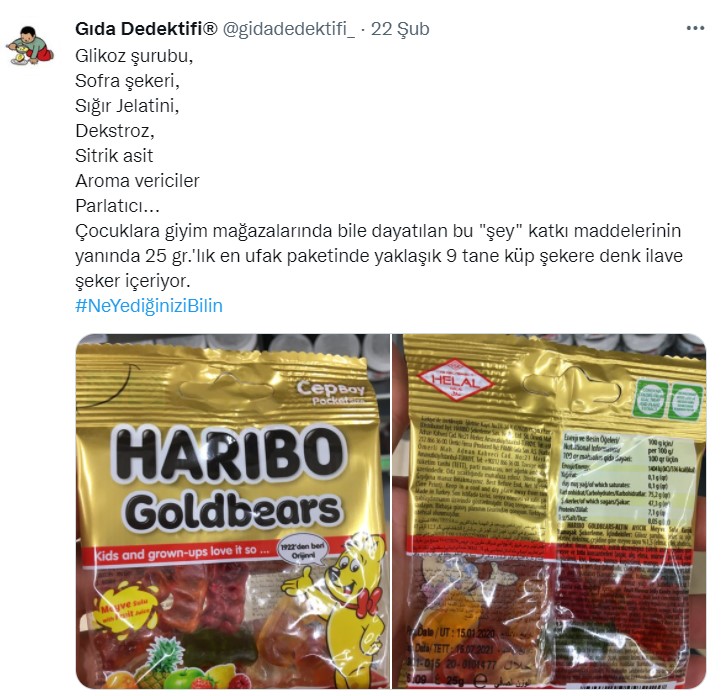This screenshot has width=726, height=696.
Task: Click the black HARIBO logo lettering
Action: tap(230, 452)
